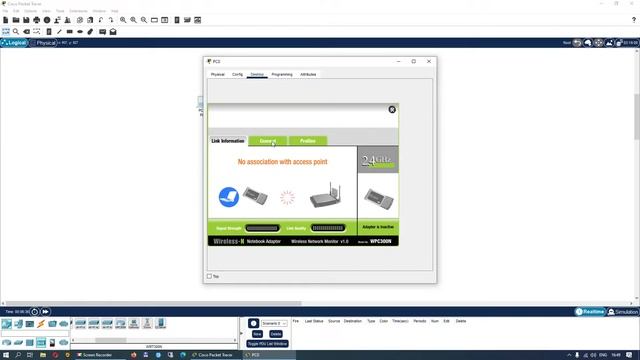The image size is (640, 360).
Task: Switch to Logical workspace view
Action: (x=14, y=42)
